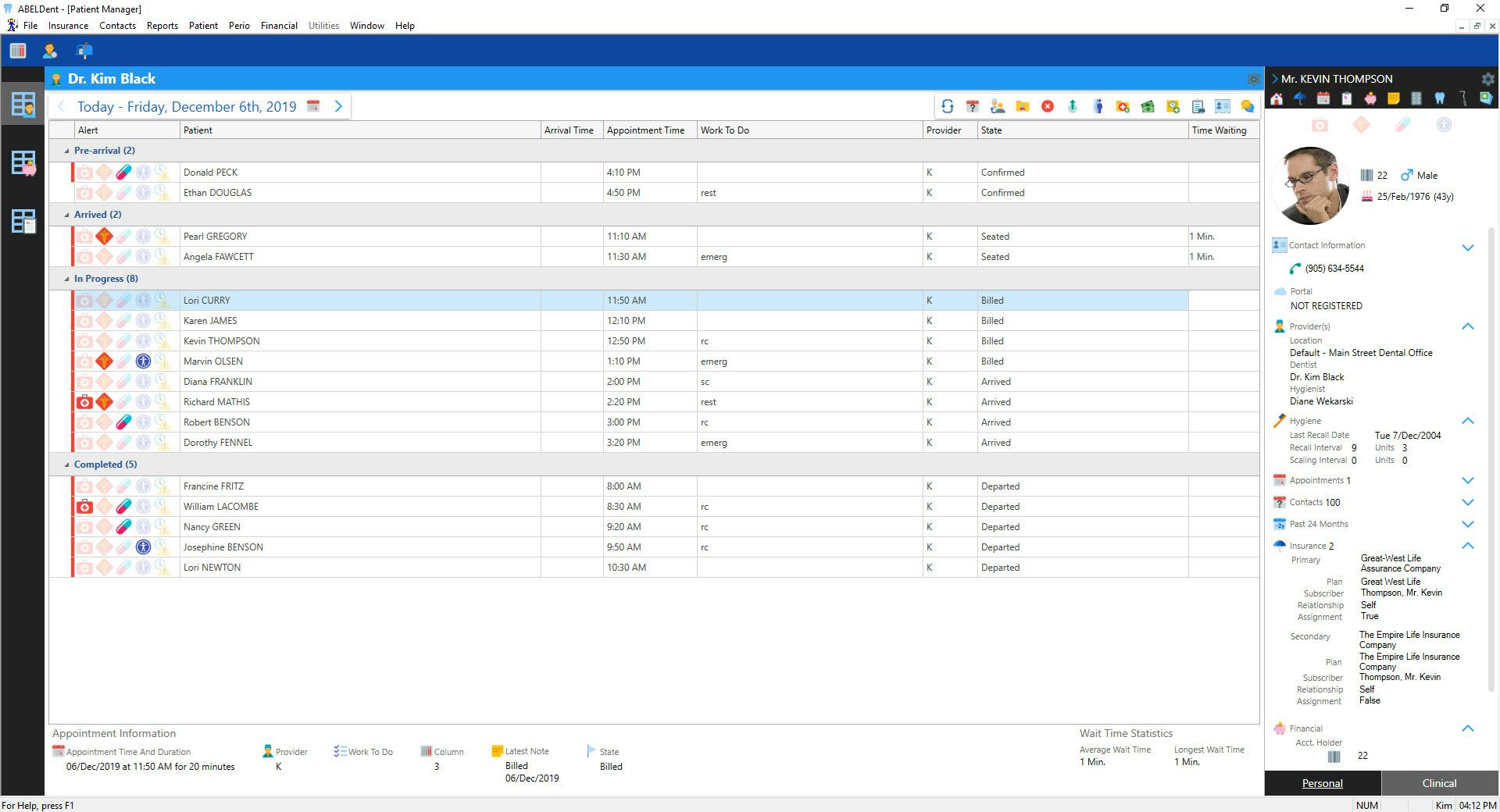Screen dimensions: 1500x812
Task: Click the forward arrow to view the next day
Action: 338,106
